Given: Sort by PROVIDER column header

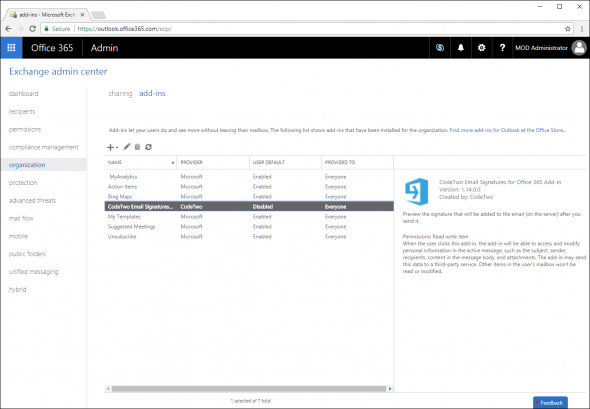Looking at the screenshot, I should click(213, 162).
